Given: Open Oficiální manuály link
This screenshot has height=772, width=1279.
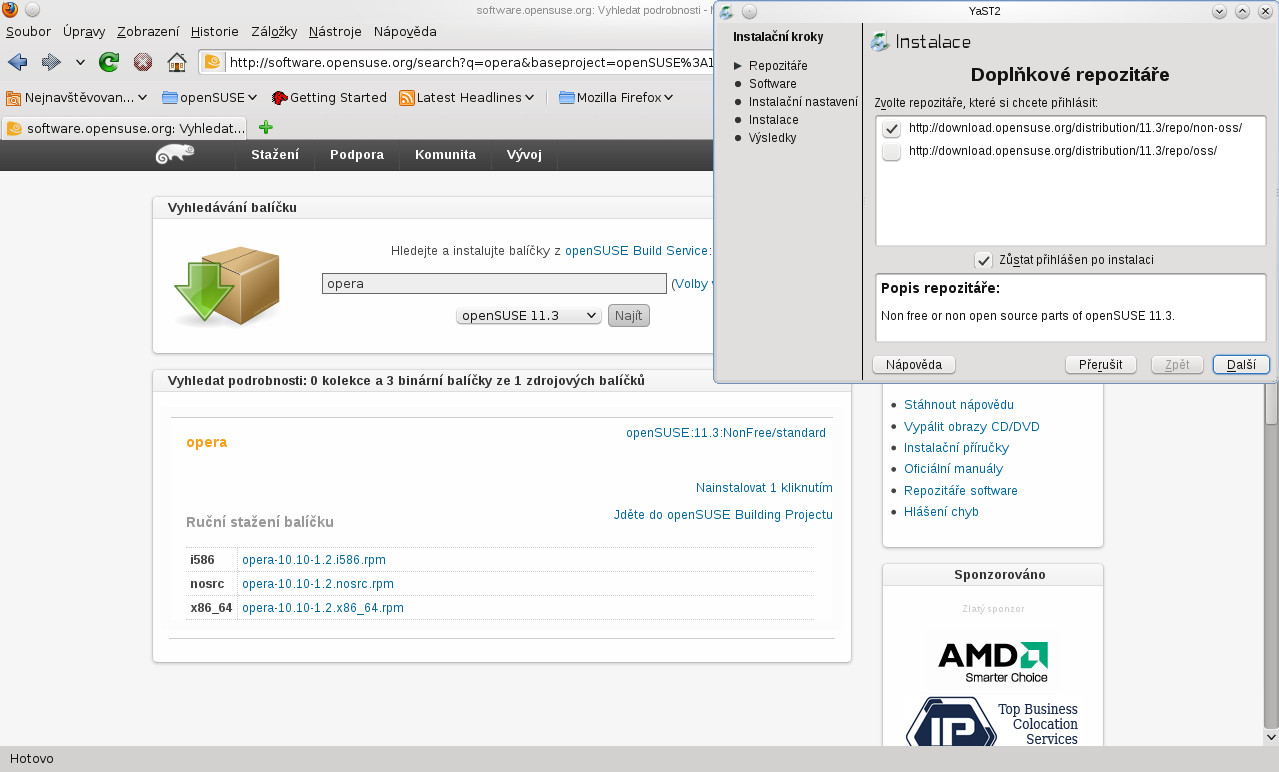Looking at the screenshot, I should [x=953, y=469].
